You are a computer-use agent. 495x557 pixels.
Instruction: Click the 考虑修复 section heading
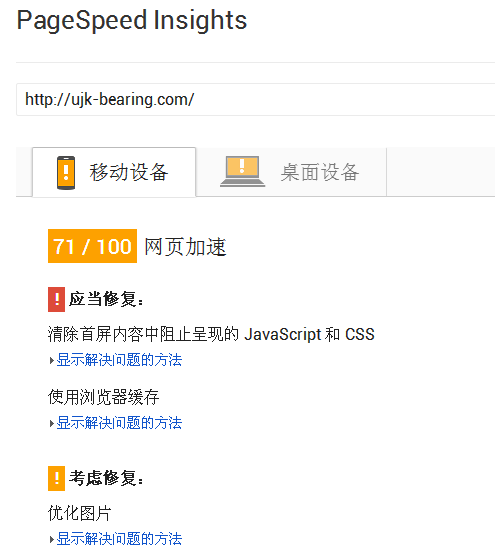click(x=106, y=478)
